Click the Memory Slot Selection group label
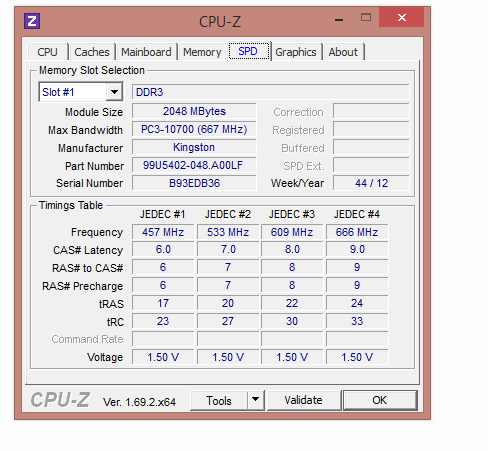The width and height of the screenshot is (488, 451). coord(92,70)
